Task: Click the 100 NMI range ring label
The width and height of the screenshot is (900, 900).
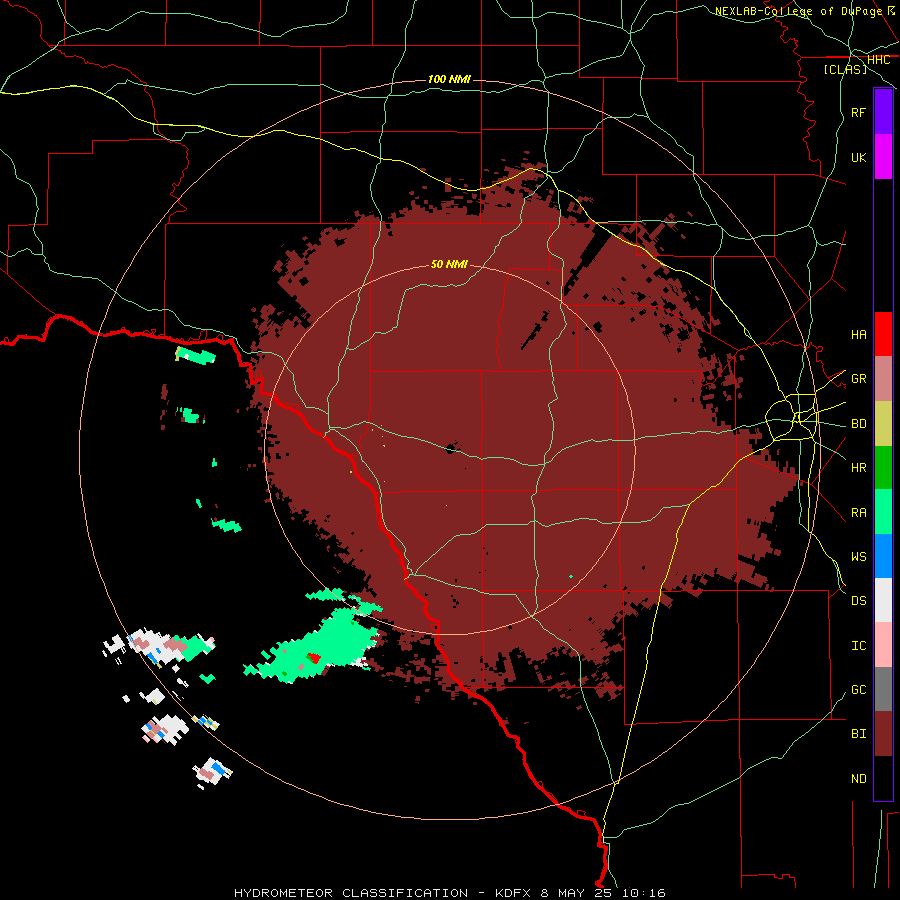Action: pos(449,79)
